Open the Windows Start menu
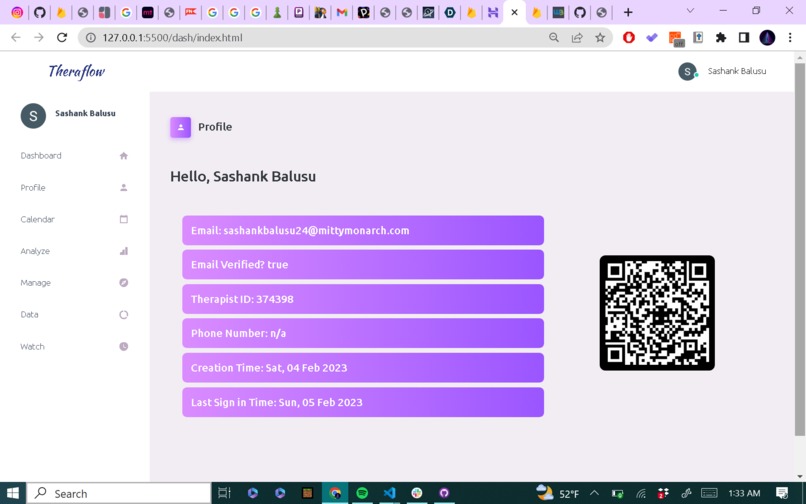 click(12, 494)
